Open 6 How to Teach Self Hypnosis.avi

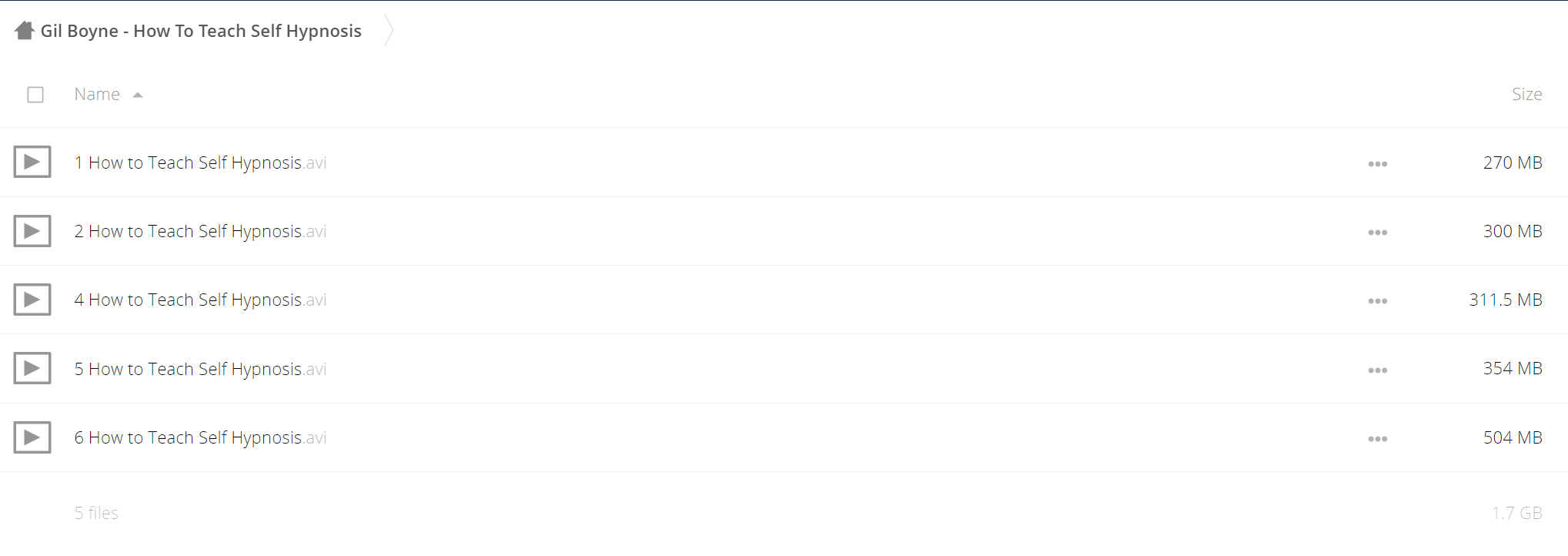tap(200, 437)
